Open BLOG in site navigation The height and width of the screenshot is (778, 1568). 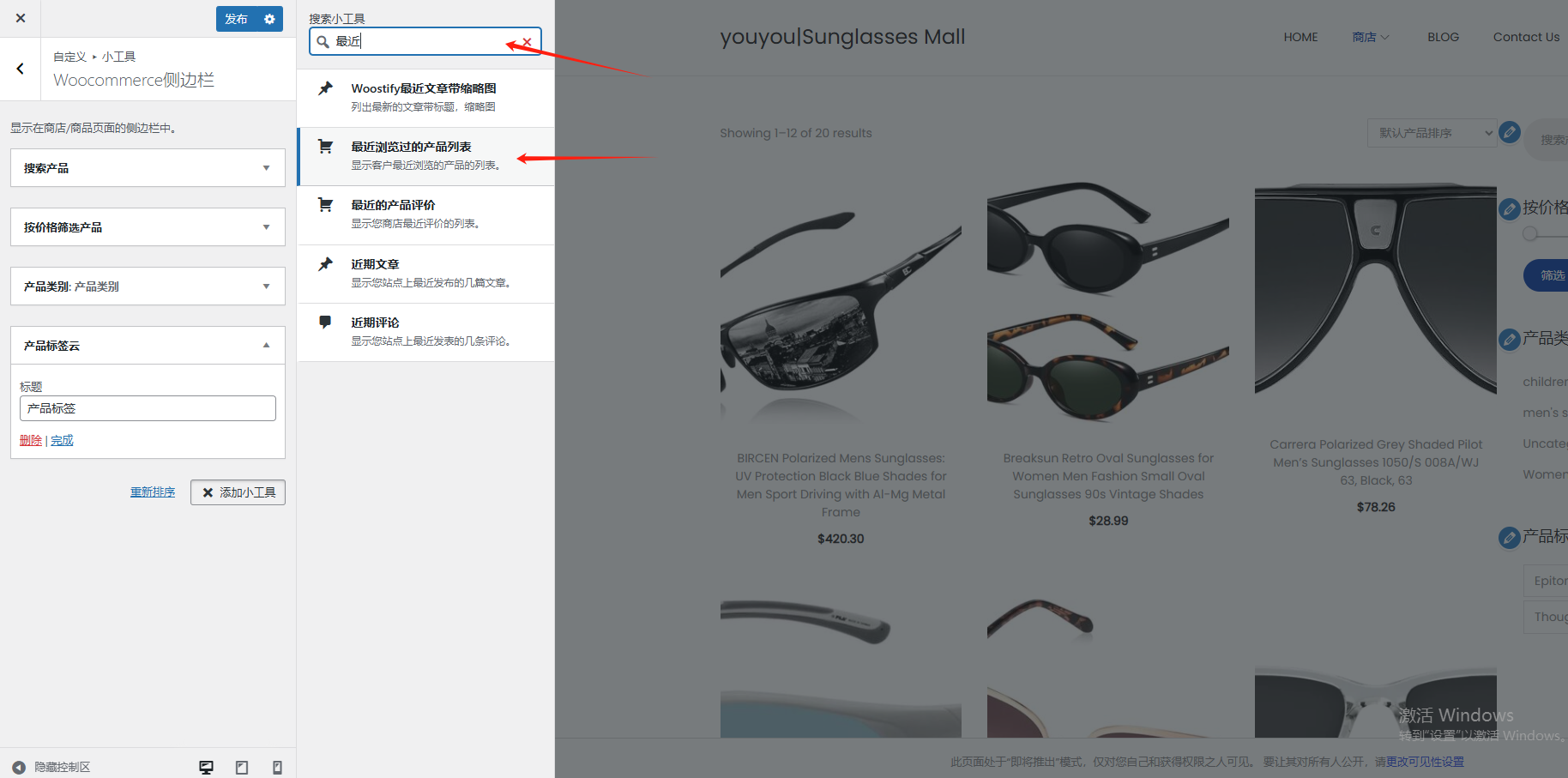coord(1443,37)
